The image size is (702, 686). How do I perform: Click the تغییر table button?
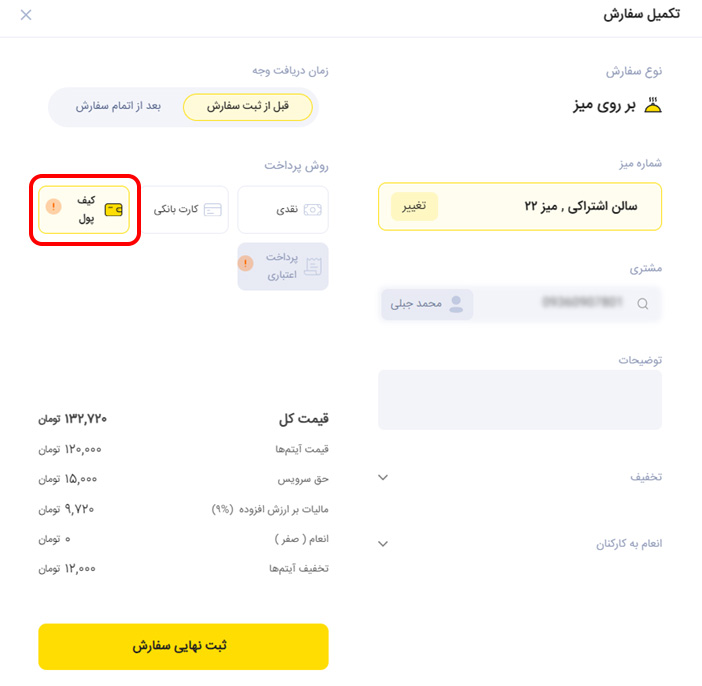coord(414,206)
